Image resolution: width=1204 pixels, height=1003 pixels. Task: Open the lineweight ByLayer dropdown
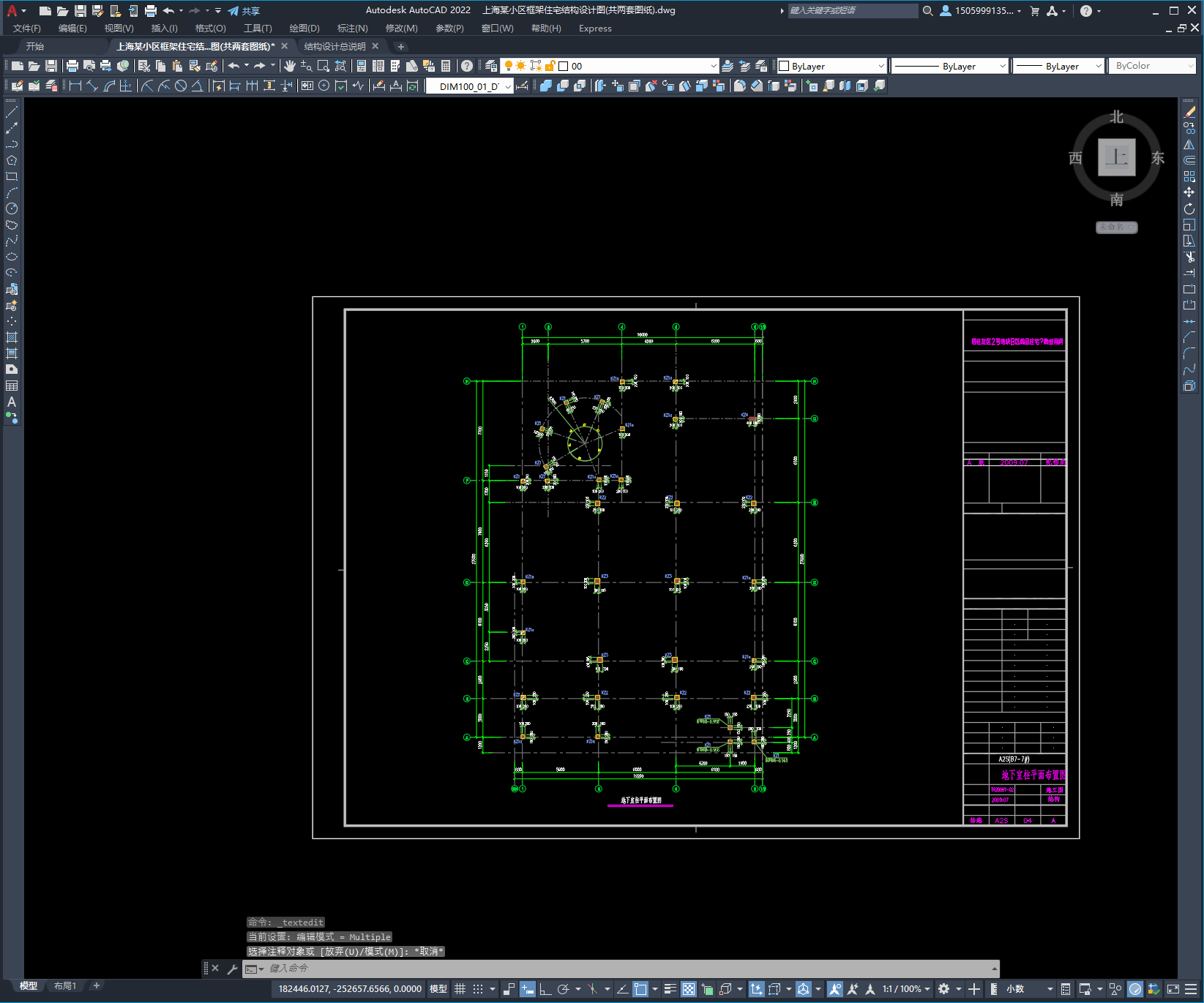click(x=1058, y=66)
